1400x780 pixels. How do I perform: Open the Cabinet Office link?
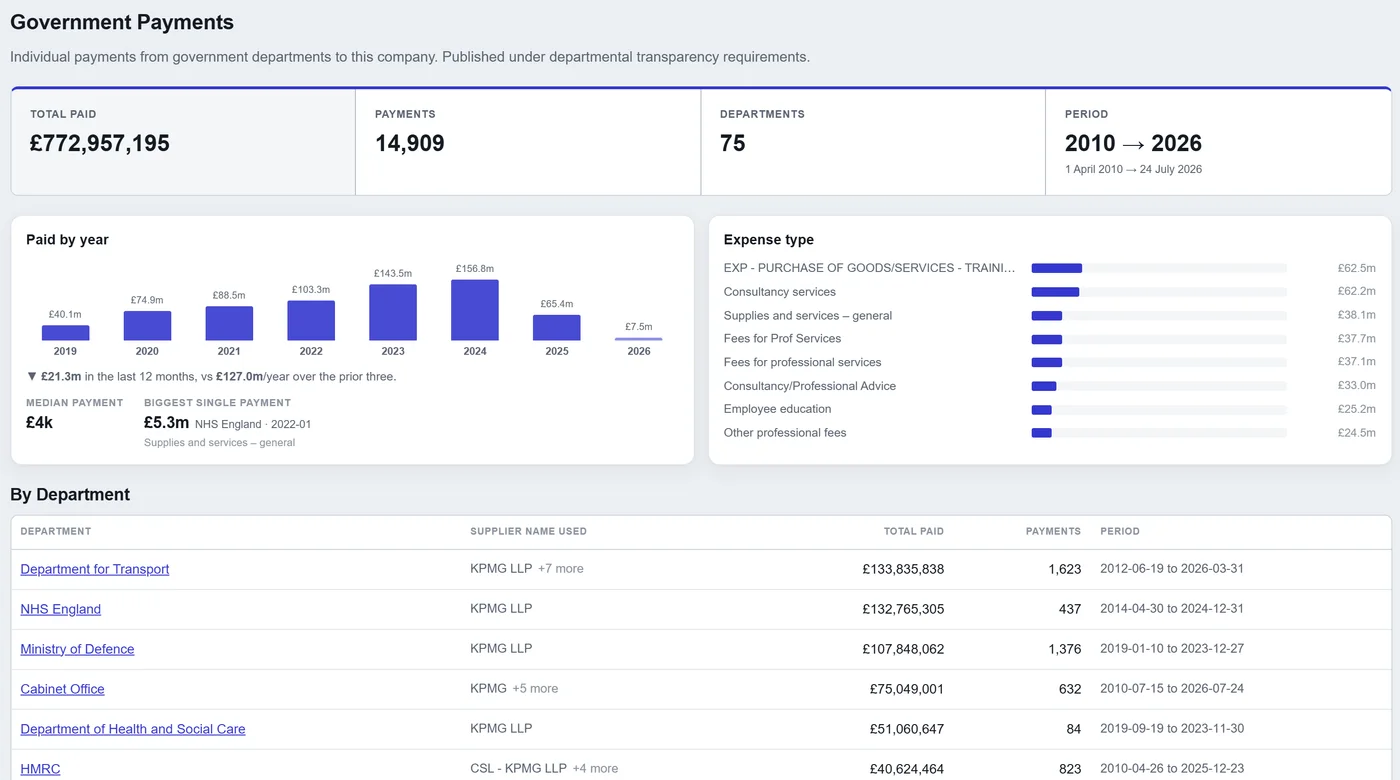62,689
